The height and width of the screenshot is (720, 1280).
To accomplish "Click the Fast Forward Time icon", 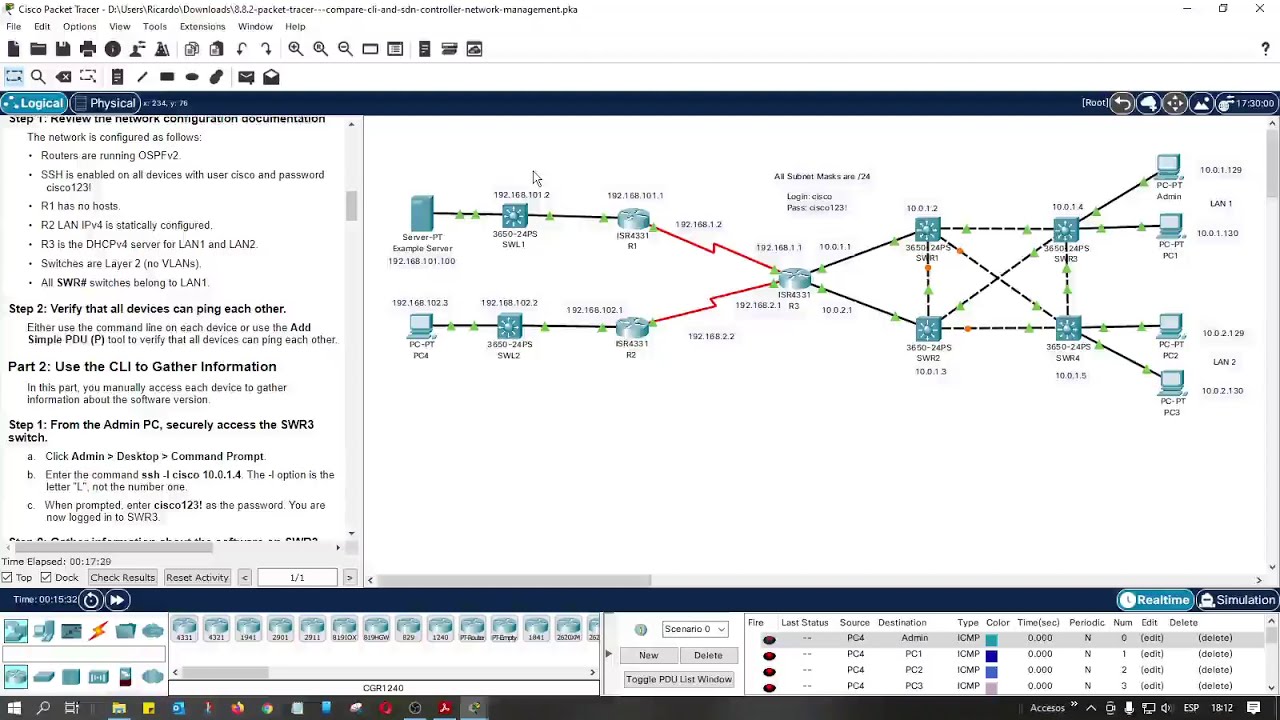I will [116, 600].
